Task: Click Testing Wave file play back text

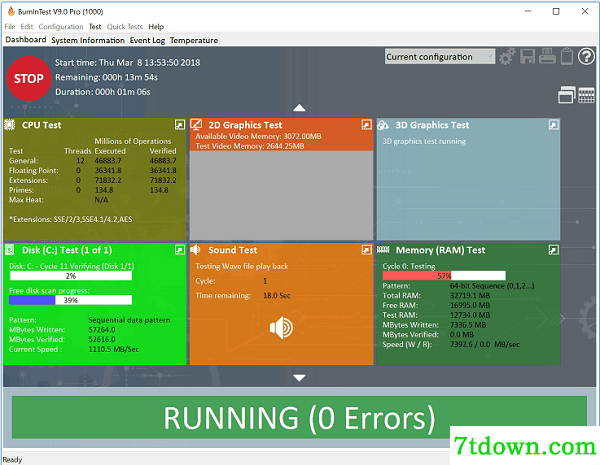Action: coord(242,266)
